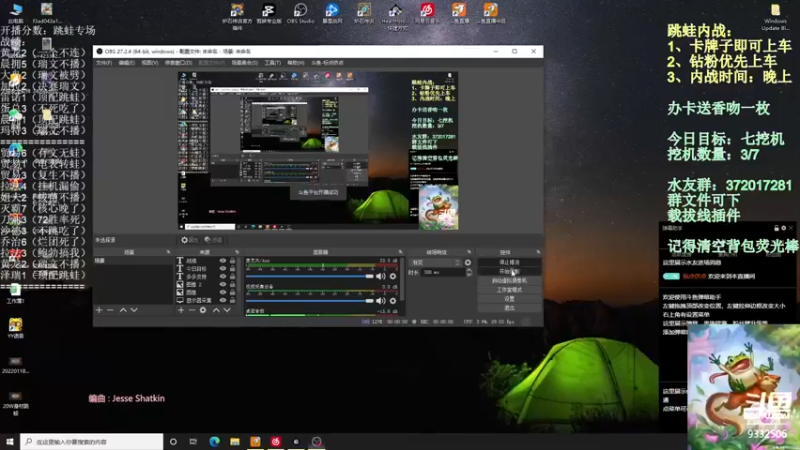Click Windows Start button

[10, 441]
